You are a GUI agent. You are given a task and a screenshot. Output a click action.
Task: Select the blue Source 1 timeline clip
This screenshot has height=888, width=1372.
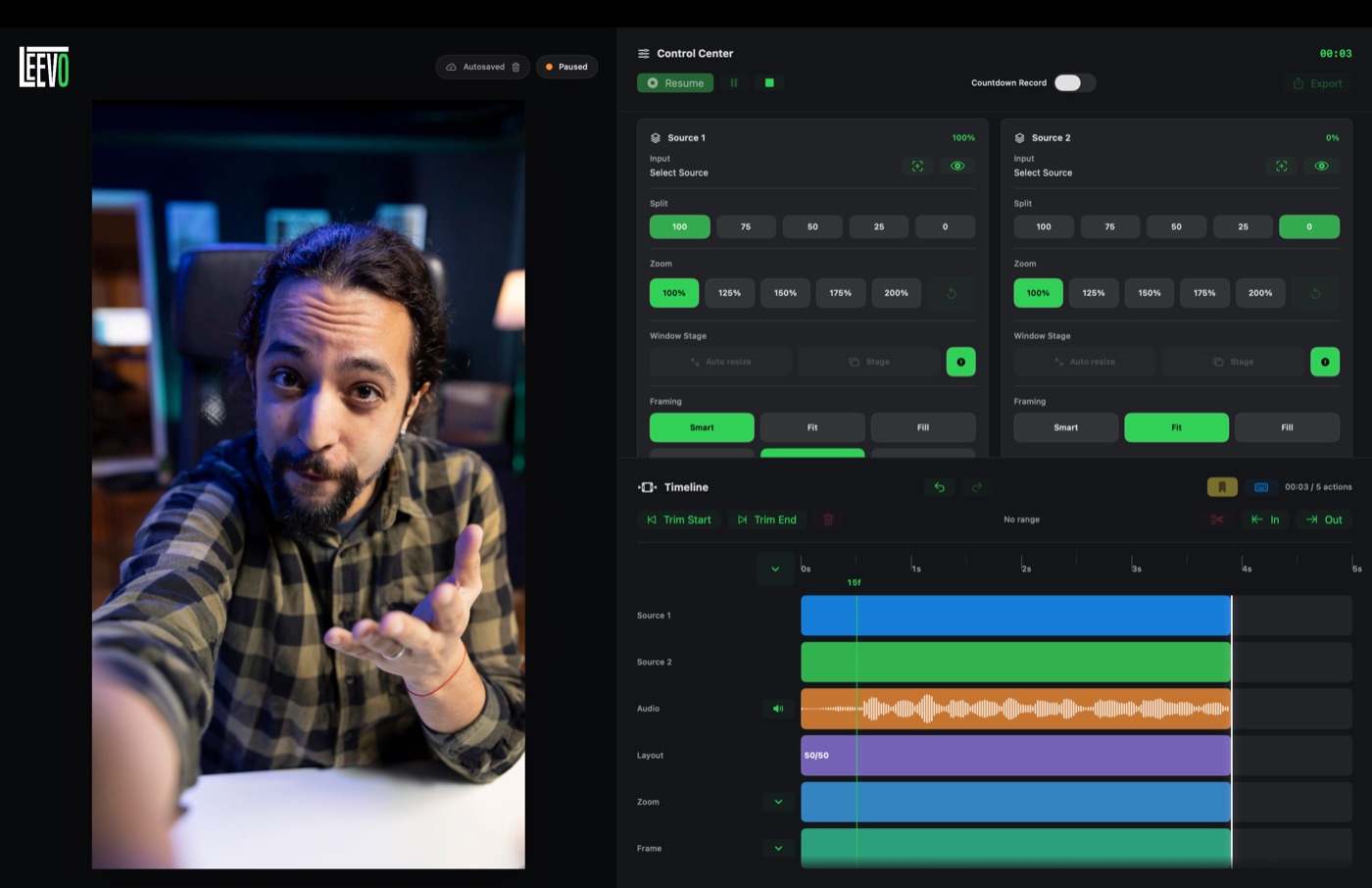(1015, 616)
